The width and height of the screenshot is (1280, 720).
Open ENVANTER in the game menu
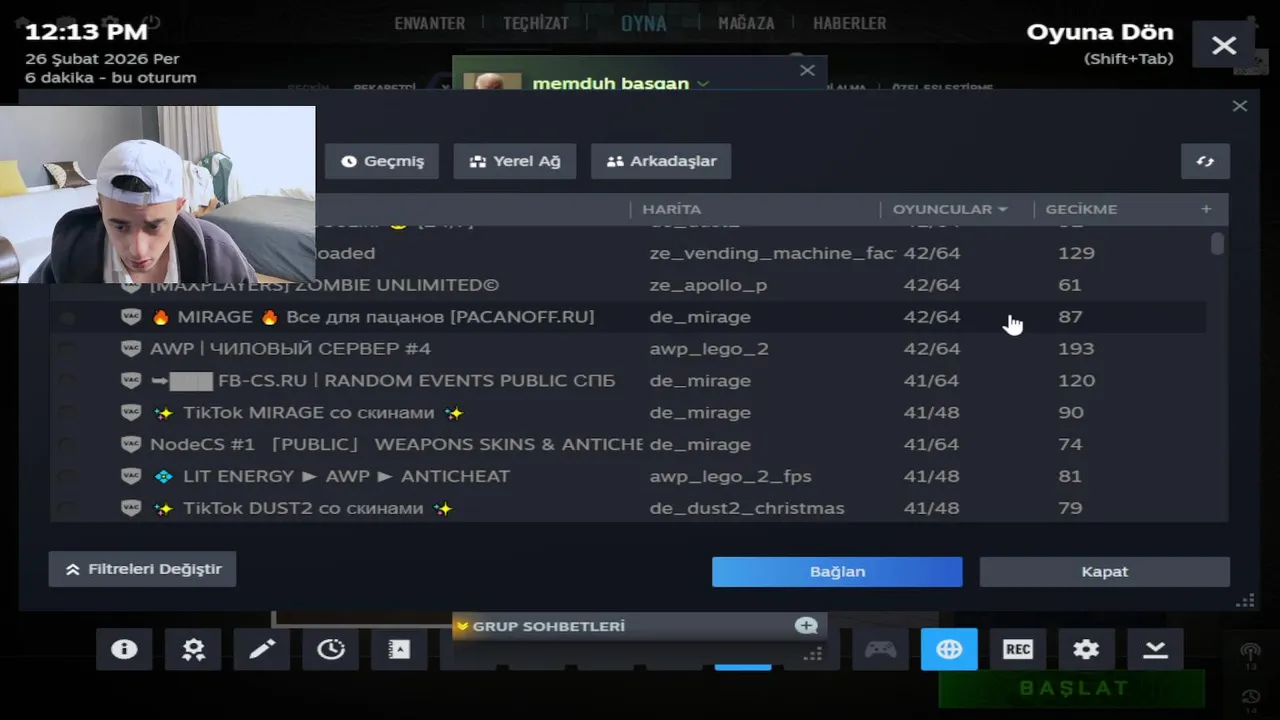(430, 23)
